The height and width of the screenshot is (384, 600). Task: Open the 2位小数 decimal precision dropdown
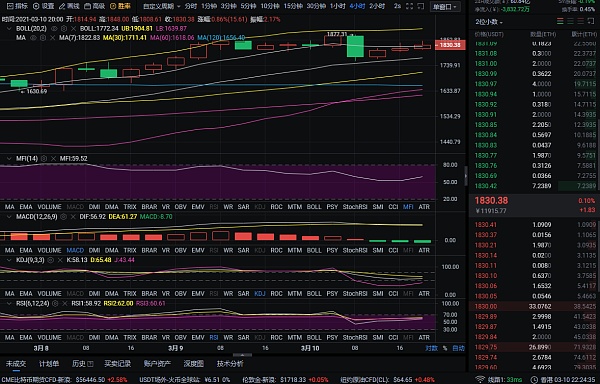pyautogui.click(x=489, y=22)
